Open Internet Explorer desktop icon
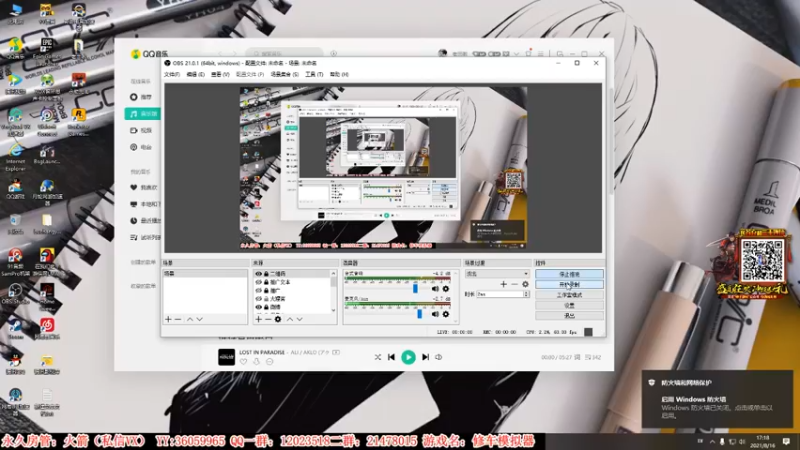This screenshot has width=800, height=450. [x=15, y=158]
